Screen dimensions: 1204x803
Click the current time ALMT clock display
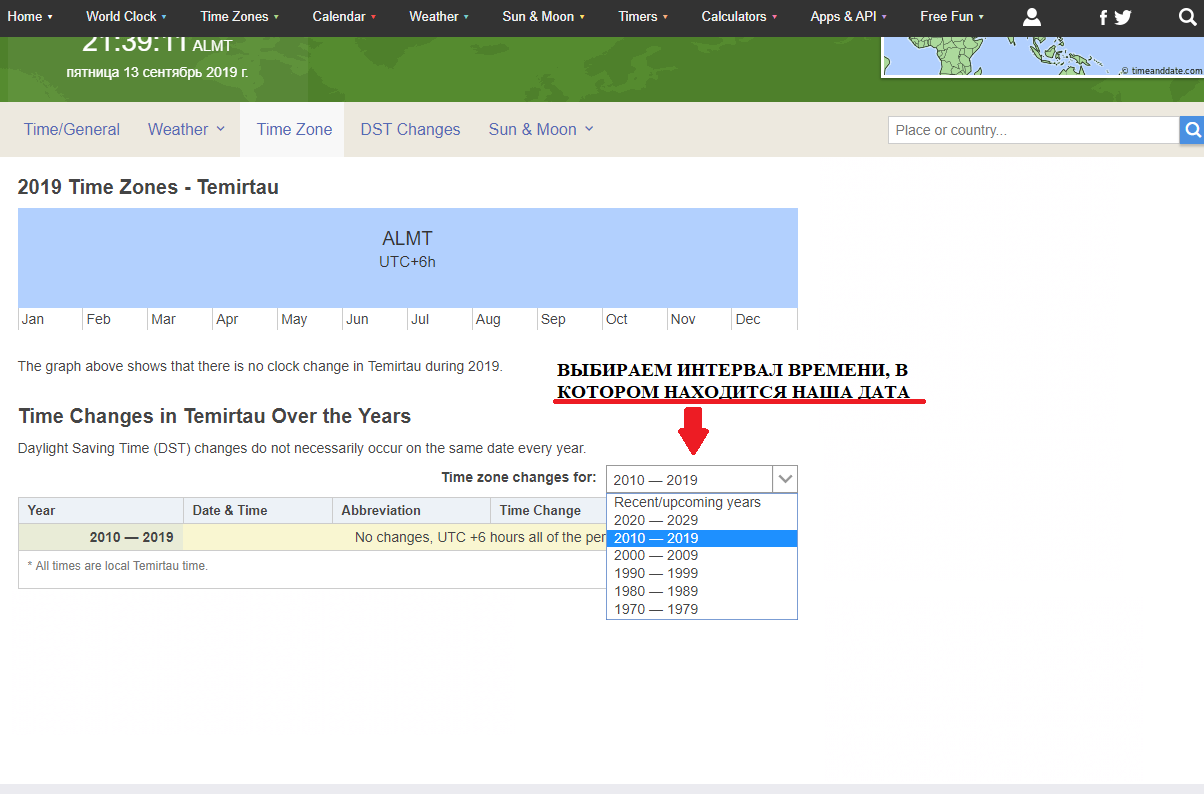pyautogui.click(x=157, y=43)
